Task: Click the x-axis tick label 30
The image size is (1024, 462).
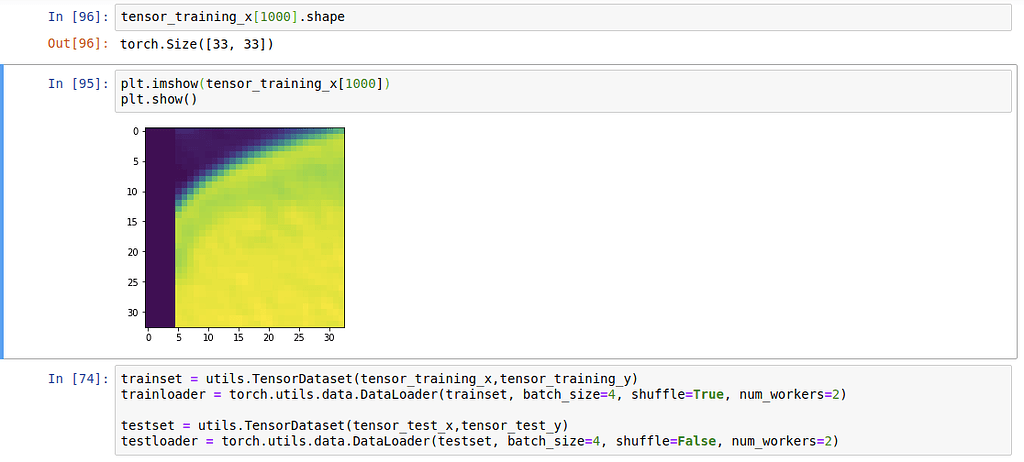Action: (328, 338)
